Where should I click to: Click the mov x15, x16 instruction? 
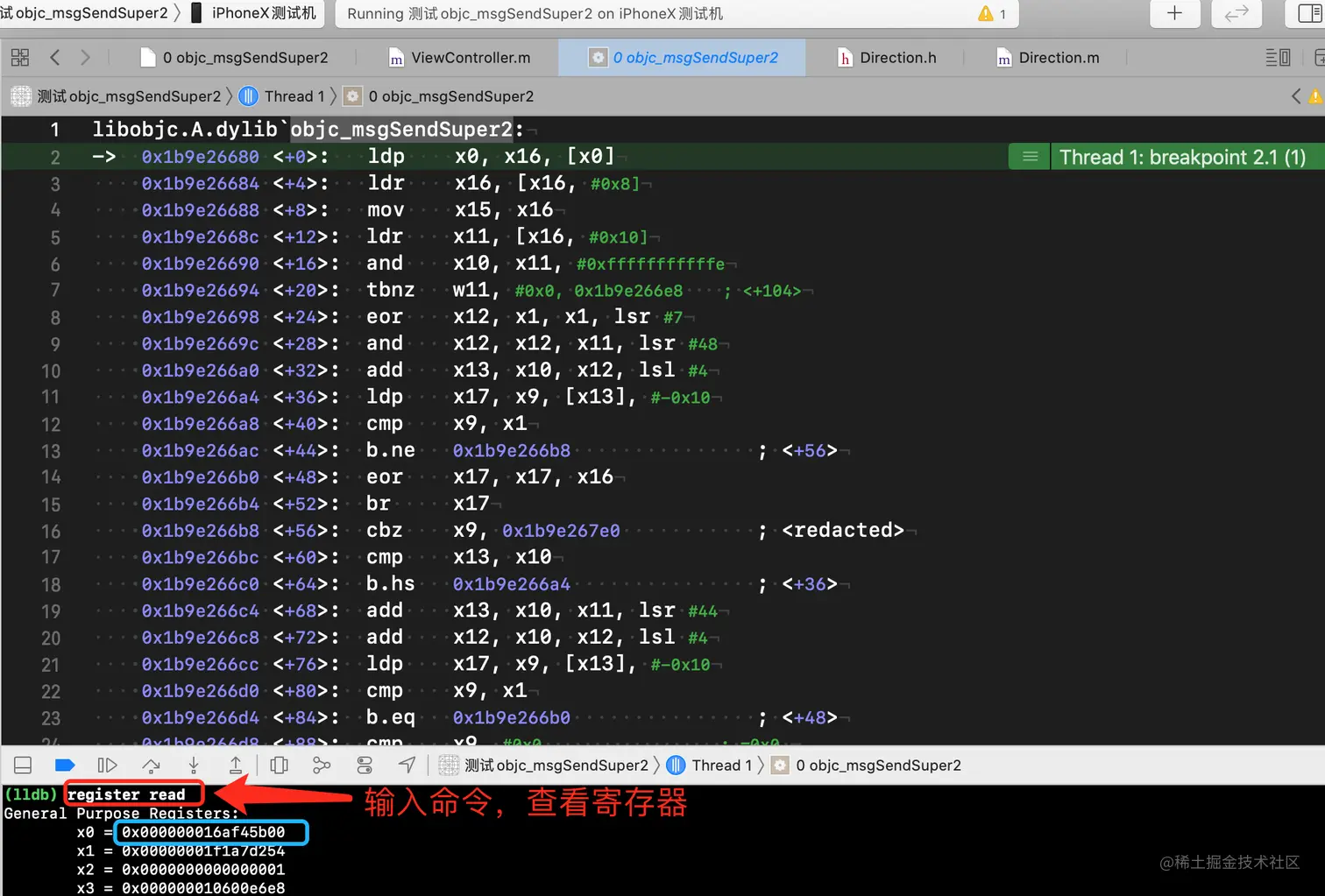pos(460,210)
